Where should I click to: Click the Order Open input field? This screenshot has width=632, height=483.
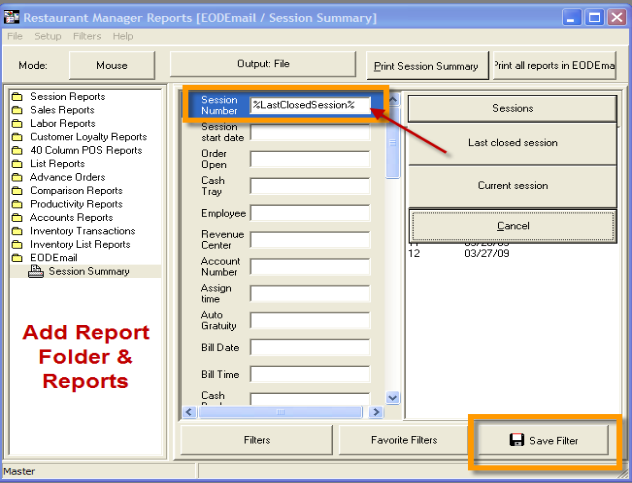[310, 159]
